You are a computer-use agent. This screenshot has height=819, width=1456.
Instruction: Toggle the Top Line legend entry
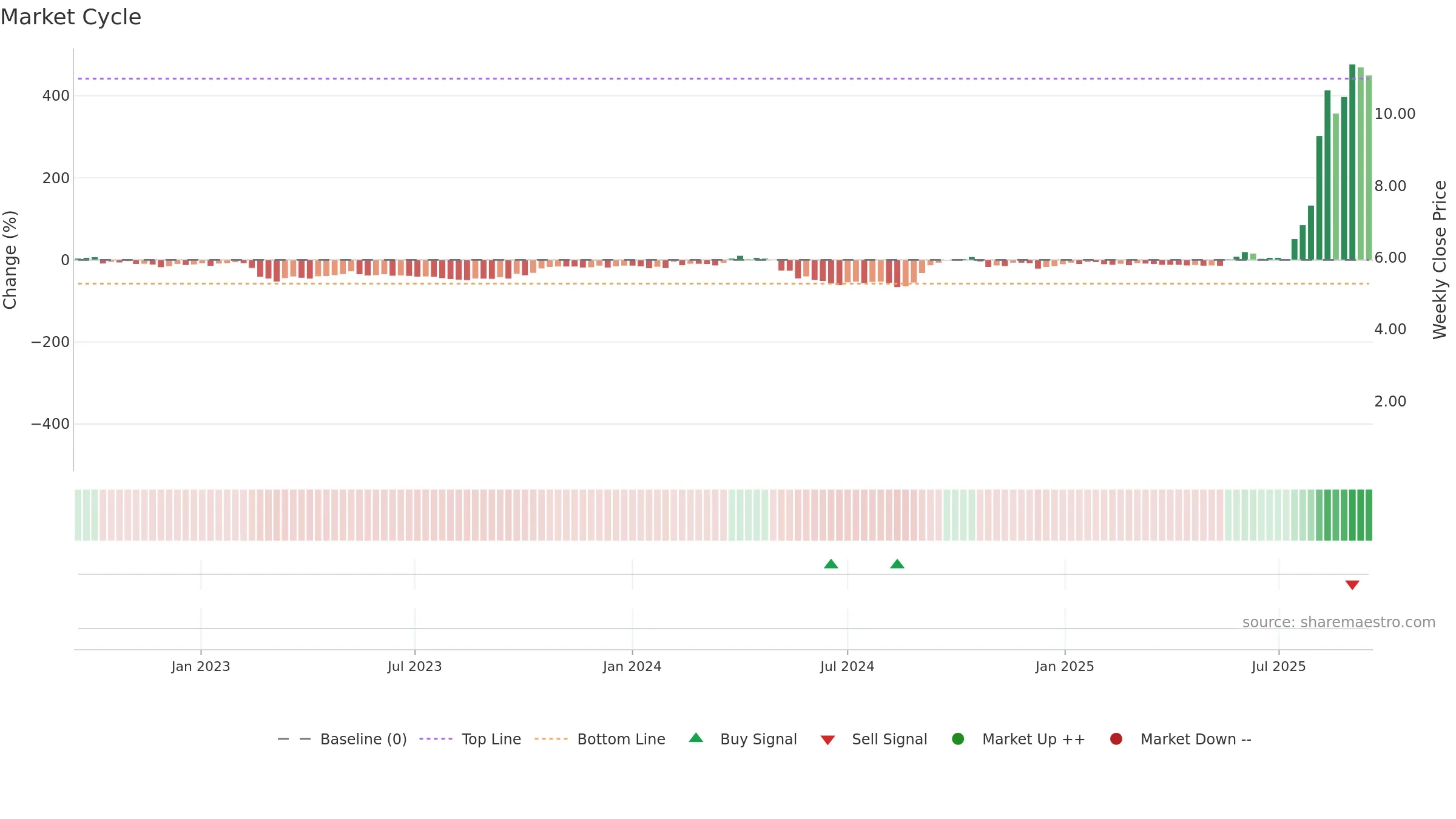[x=470, y=739]
